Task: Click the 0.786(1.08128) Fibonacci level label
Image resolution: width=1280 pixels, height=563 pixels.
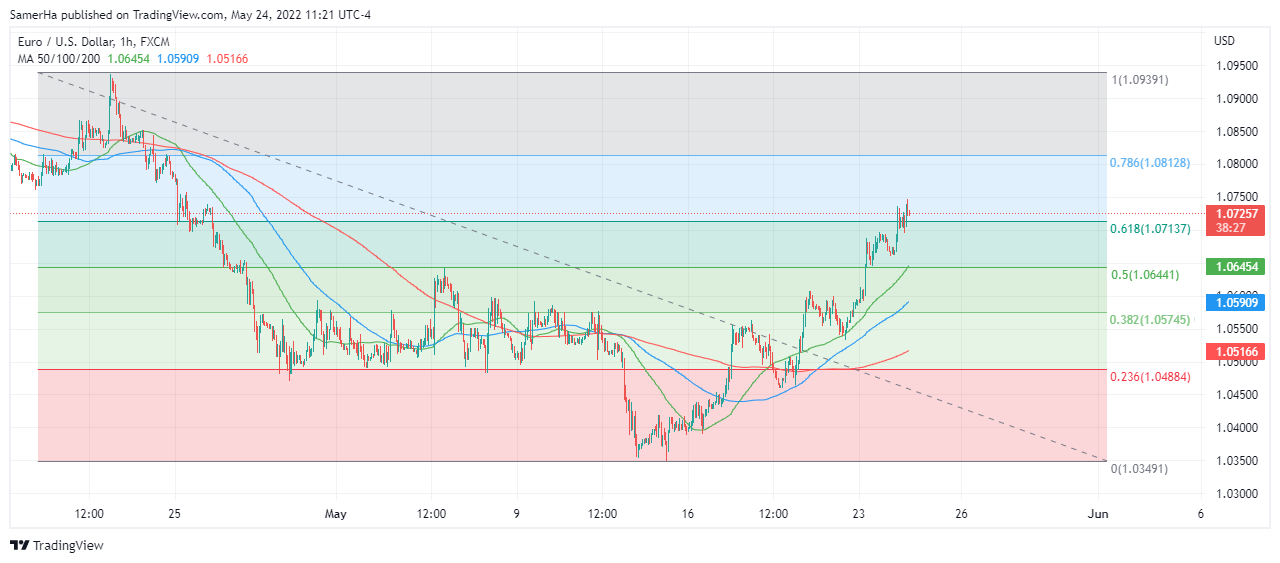Action: pos(1150,162)
